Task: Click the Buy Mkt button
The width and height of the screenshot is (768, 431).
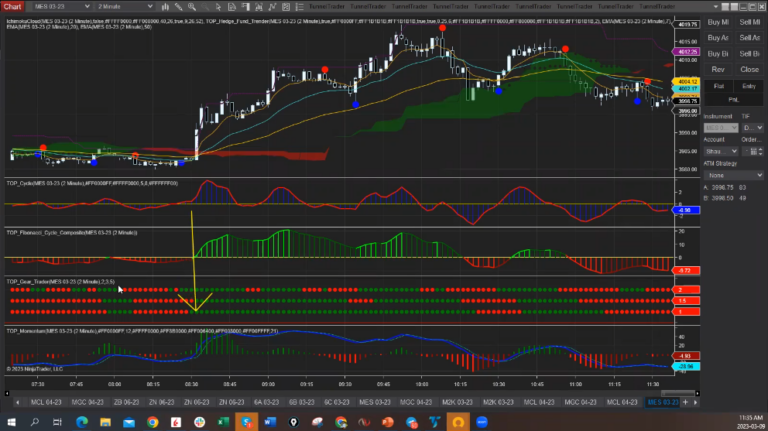Action: (717, 22)
